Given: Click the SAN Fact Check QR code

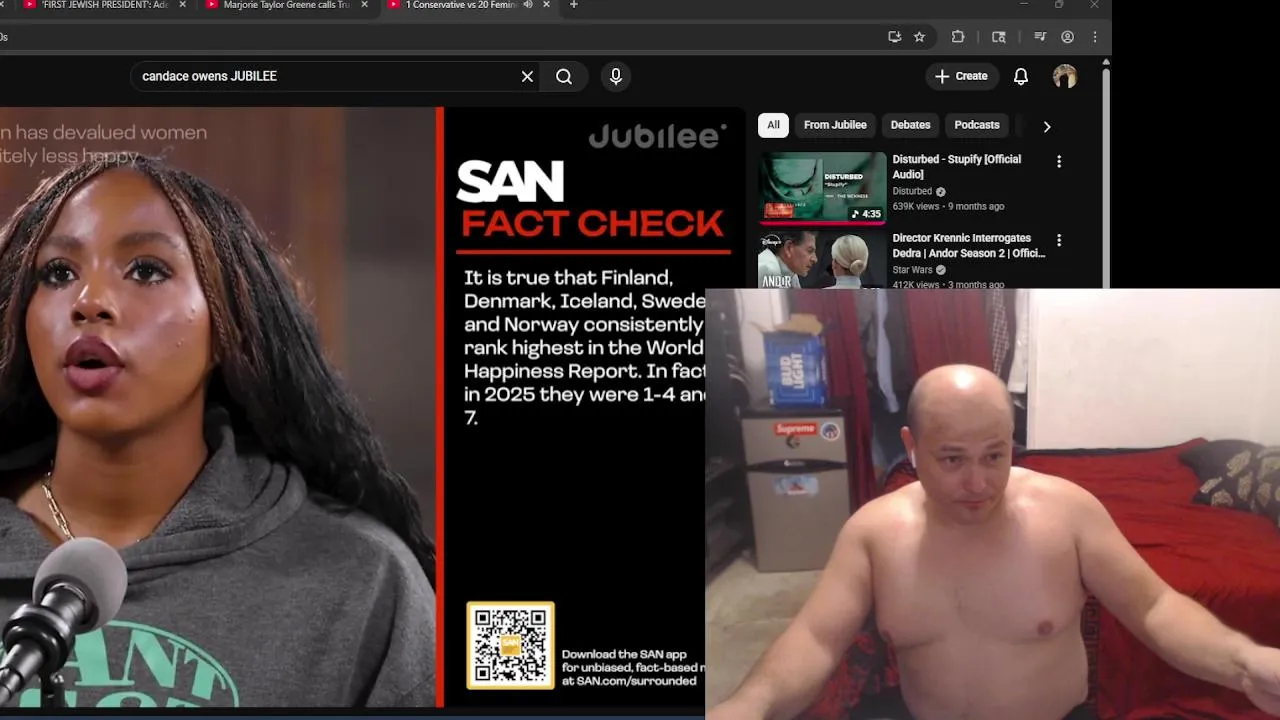Looking at the screenshot, I should [x=510, y=645].
